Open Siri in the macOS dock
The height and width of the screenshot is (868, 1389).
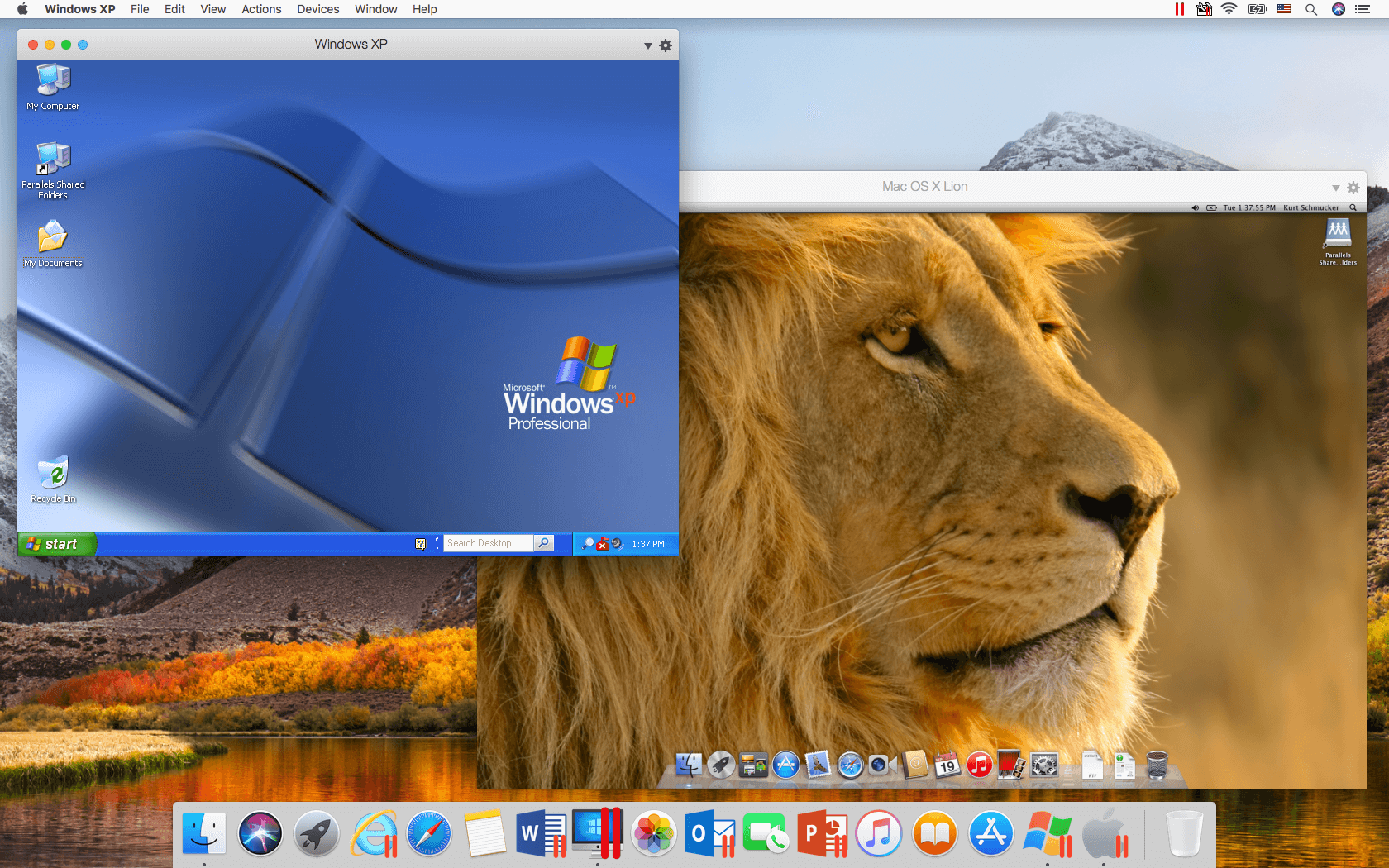click(260, 833)
